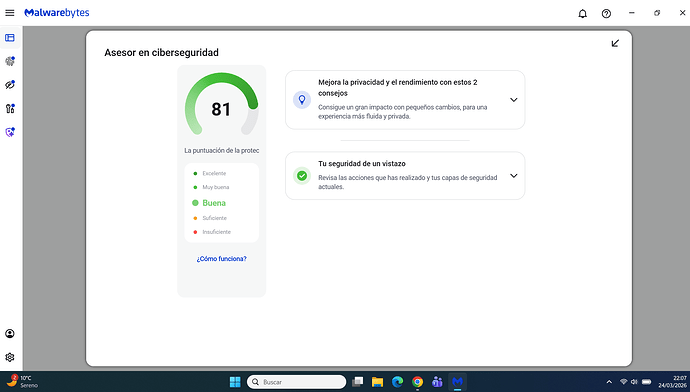Click the La puntuación de la protec text
690x392 pixels.
(221, 150)
